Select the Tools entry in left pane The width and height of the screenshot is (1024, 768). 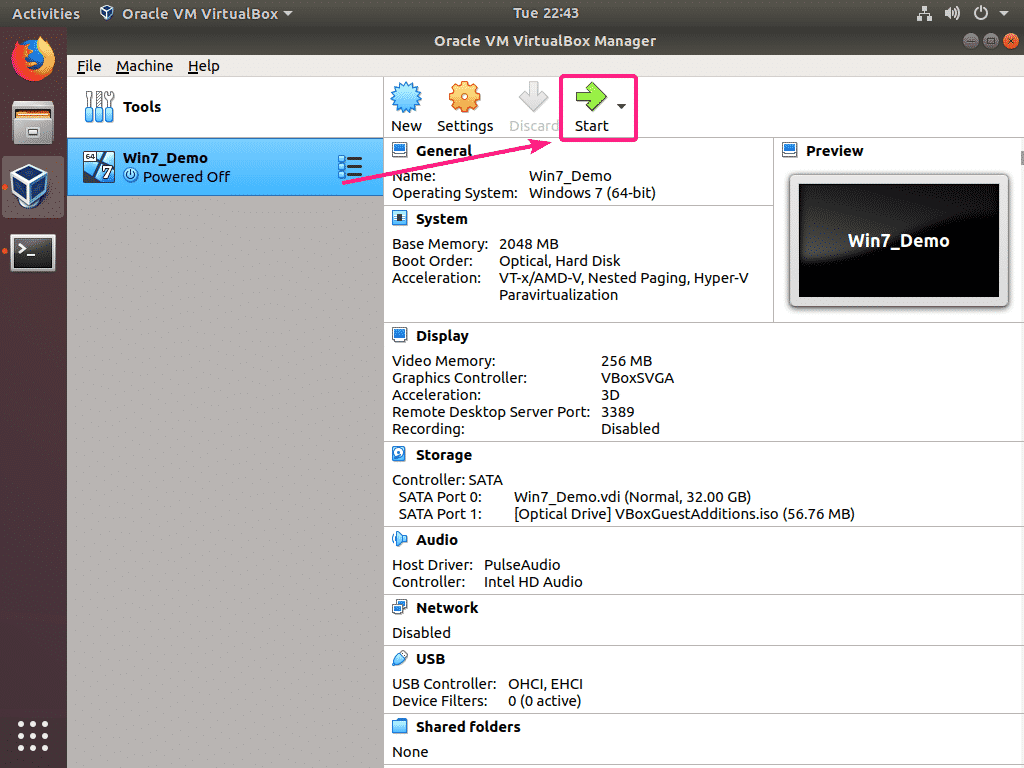coord(225,106)
